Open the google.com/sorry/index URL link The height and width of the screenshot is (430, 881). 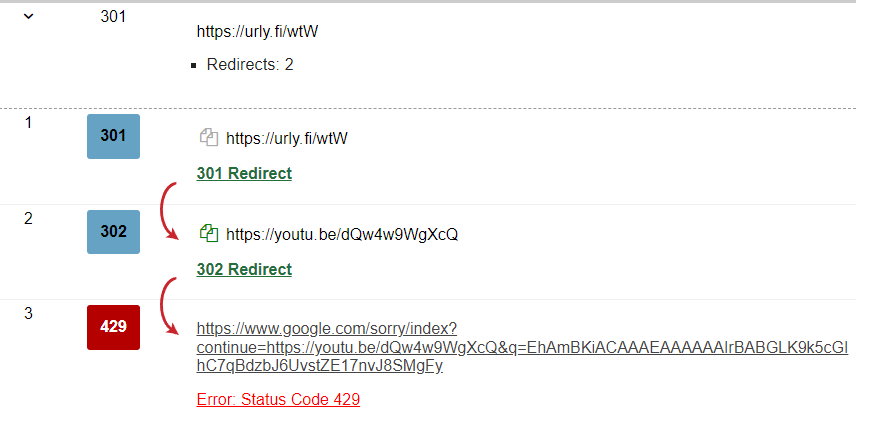click(523, 347)
